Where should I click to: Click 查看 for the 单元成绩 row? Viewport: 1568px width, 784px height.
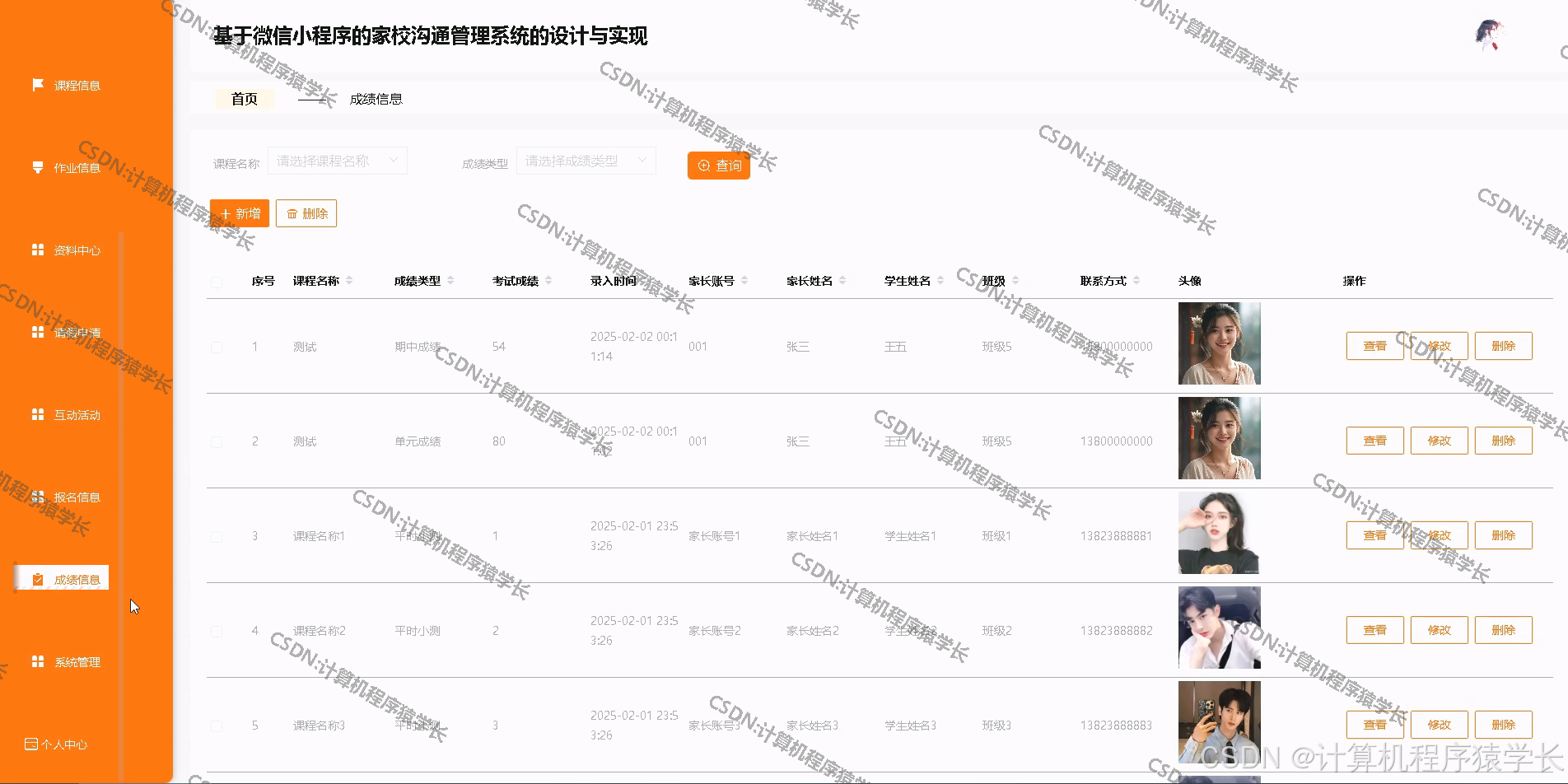(1375, 441)
